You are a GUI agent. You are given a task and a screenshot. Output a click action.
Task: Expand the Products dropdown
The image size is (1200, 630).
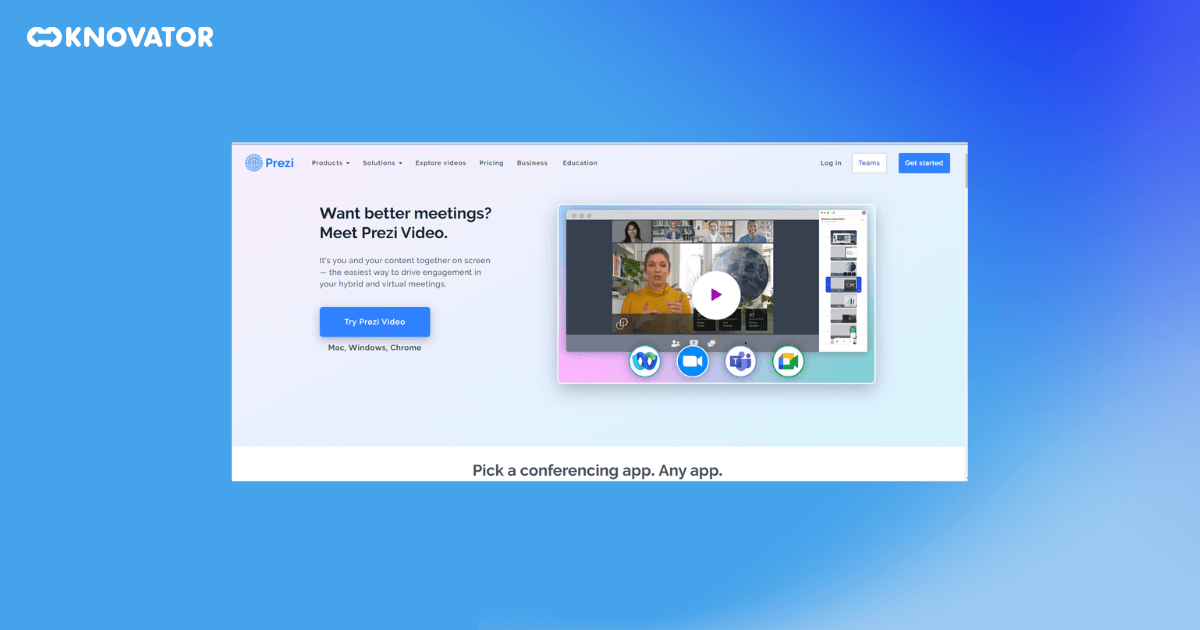click(330, 162)
